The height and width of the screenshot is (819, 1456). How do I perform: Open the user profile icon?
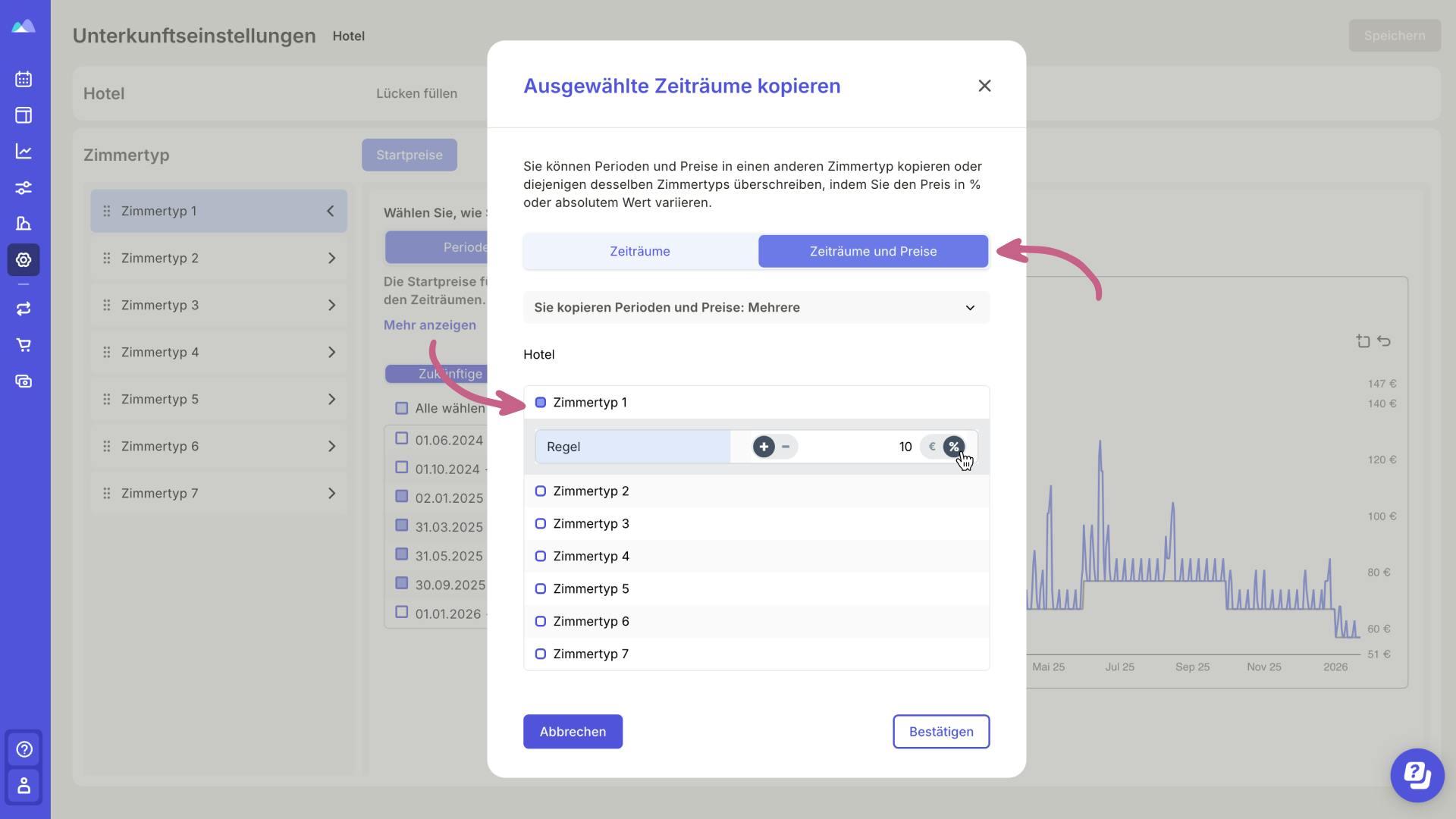pos(24,786)
